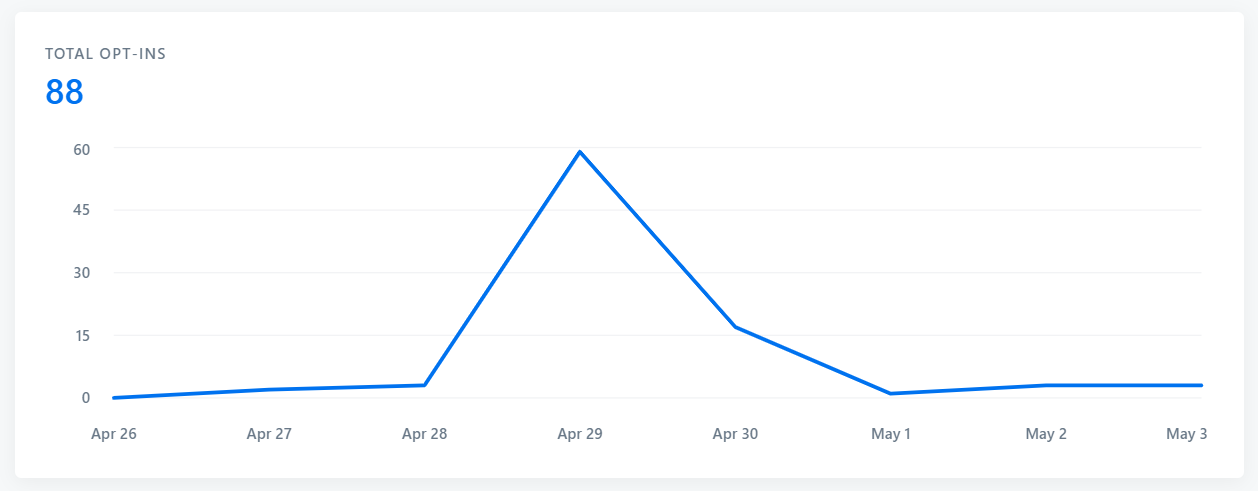This screenshot has width=1258, height=491.
Task: Click the Apr 28 x-axis label
Action: (425, 434)
